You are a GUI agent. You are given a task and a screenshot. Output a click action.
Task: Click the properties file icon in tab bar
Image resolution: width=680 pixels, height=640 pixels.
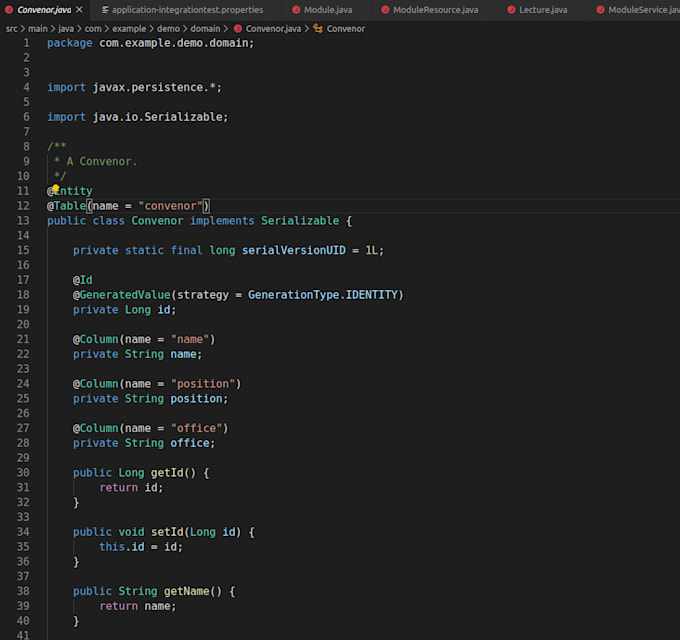(x=105, y=10)
